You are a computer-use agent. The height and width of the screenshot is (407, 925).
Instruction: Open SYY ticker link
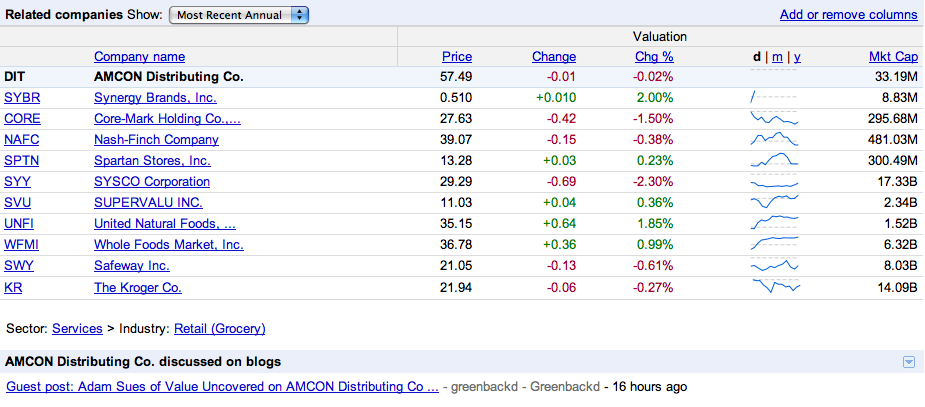(x=17, y=182)
